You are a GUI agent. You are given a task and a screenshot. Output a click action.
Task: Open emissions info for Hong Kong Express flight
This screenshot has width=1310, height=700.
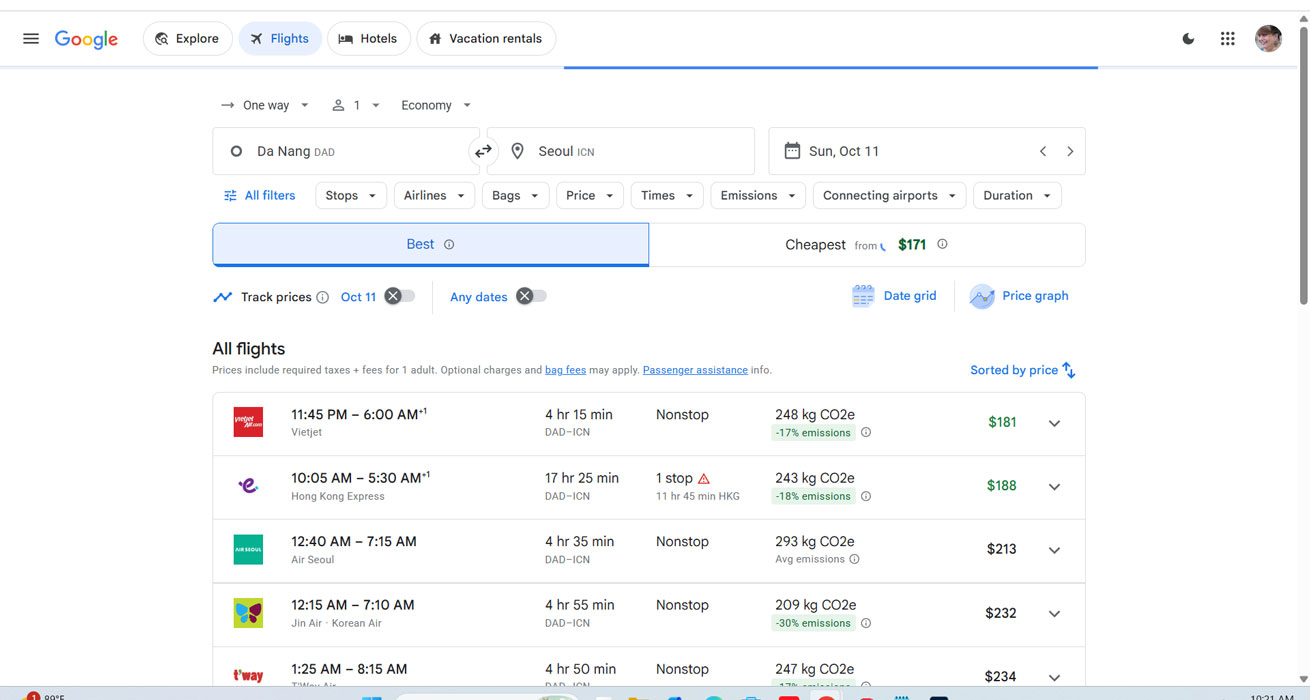(866, 496)
